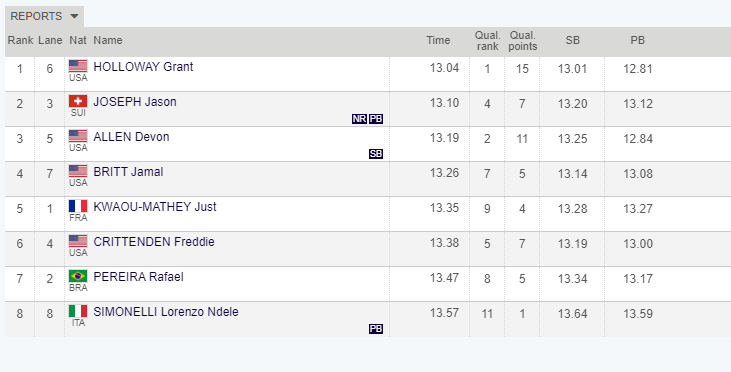Image resolution: width=731 pixels, height=372 pixels.
Task: Click the Rank column header
Action: (20, 41)
